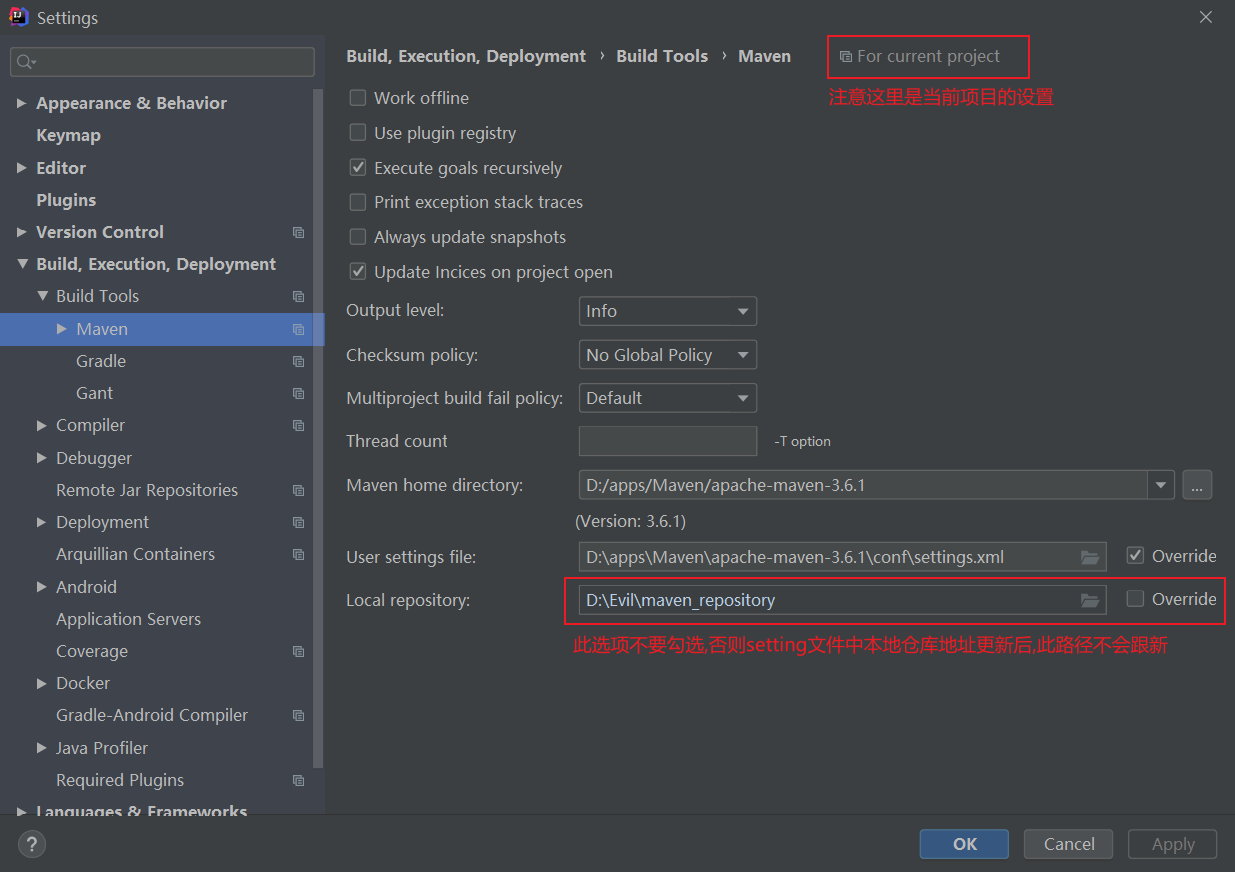Click Build Tools in the breadcrumb path

click(x=661, y=56)
